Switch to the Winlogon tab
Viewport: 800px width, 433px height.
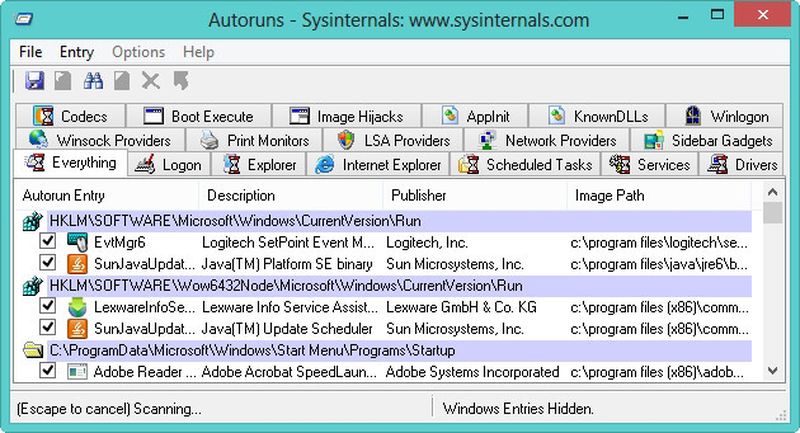[x=725, y=116]
